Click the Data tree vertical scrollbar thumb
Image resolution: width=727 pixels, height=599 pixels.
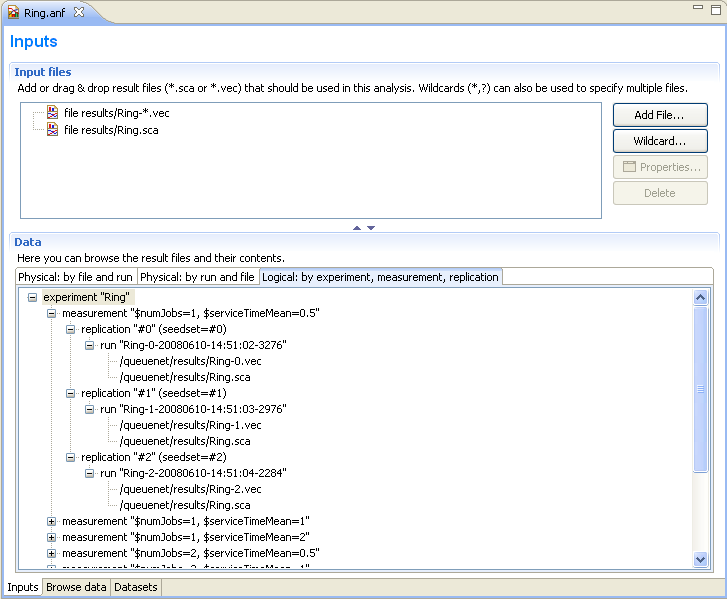click(x=701, y=389)
